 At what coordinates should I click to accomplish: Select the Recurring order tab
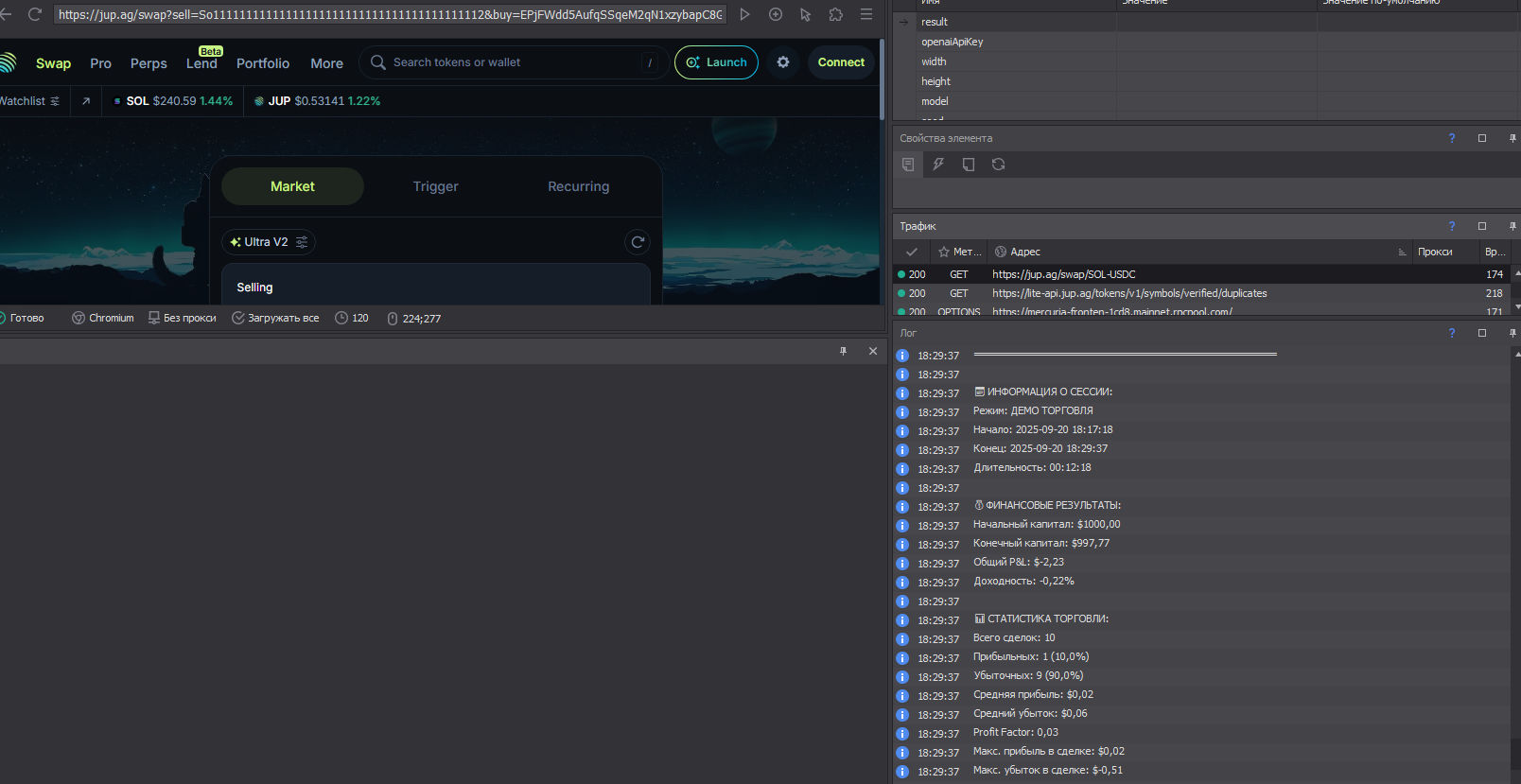pos(579,186)
